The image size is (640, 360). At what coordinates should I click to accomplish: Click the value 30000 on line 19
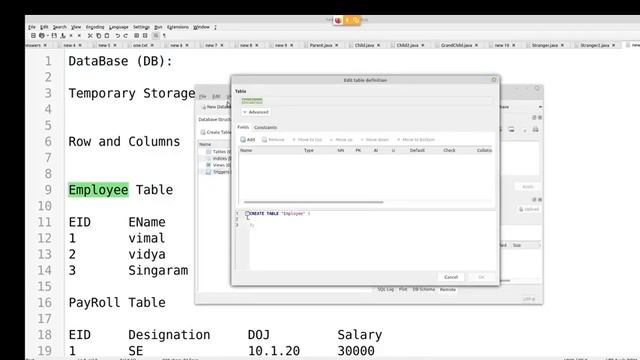point(356,351)
